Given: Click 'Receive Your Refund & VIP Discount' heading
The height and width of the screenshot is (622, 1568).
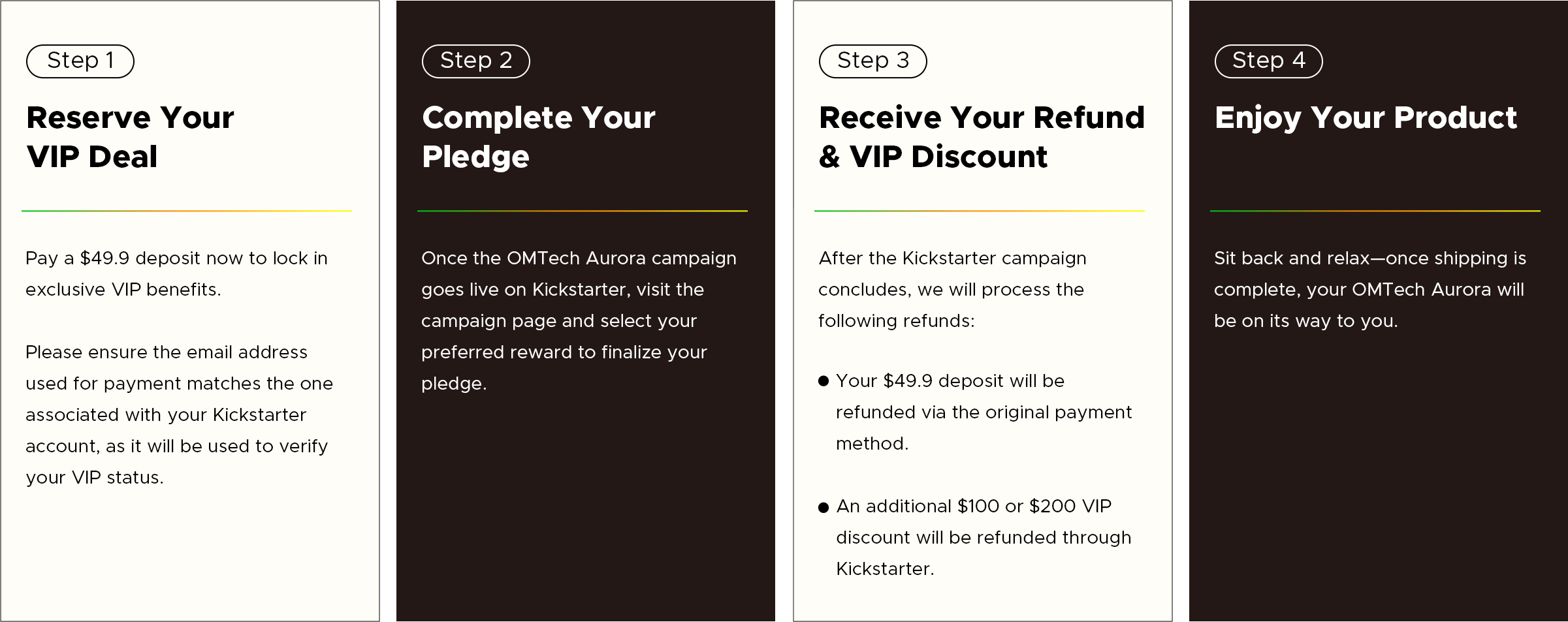Looking at the screenshot, I should pyautogui.click(x=982, y=137).
